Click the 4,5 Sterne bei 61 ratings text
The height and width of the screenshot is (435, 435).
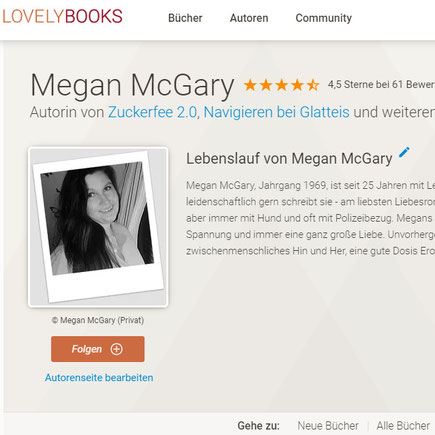point(381,85)
